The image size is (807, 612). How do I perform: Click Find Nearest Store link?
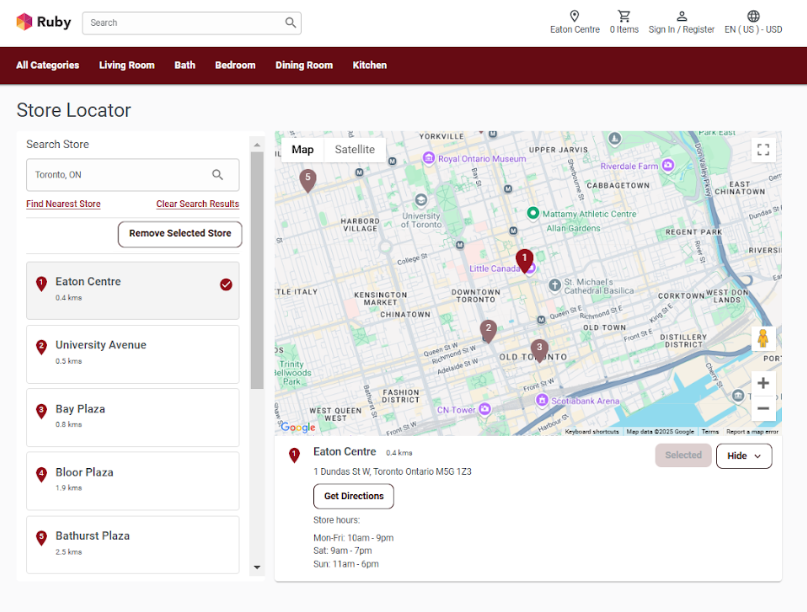pyautogui.click(x=63, y=204)
